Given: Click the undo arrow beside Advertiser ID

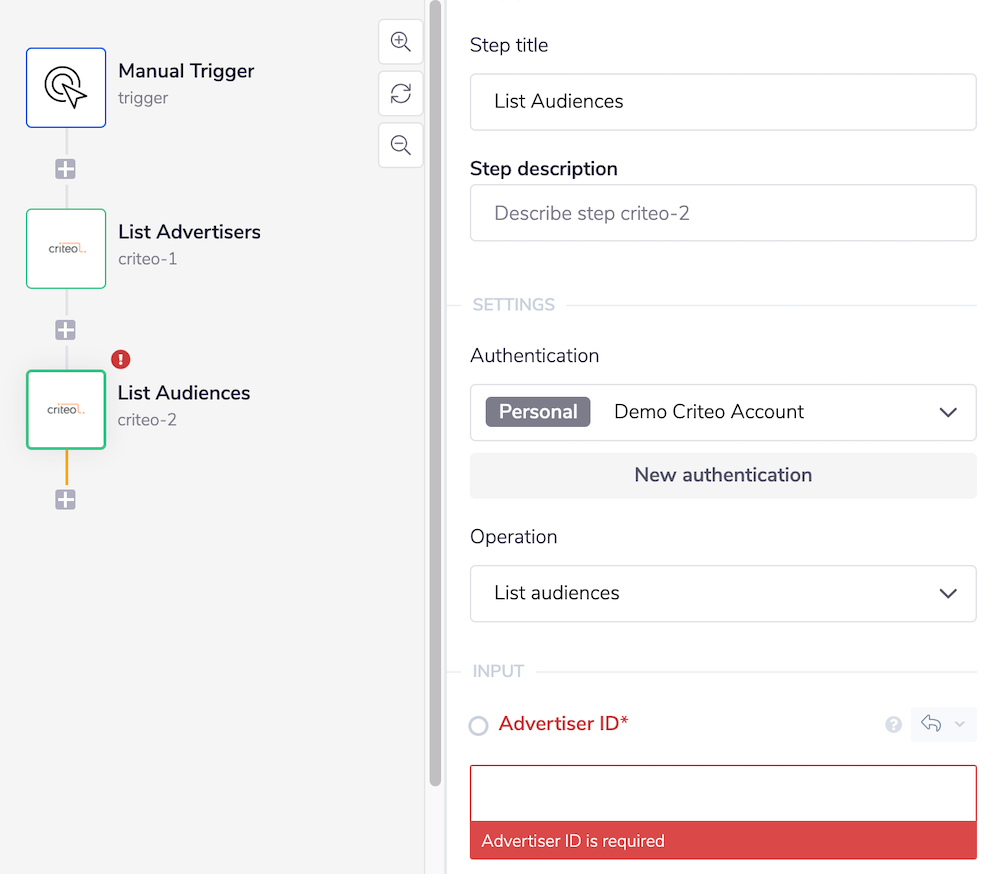Looking at the screenshot, I should [x=932, y=724].
